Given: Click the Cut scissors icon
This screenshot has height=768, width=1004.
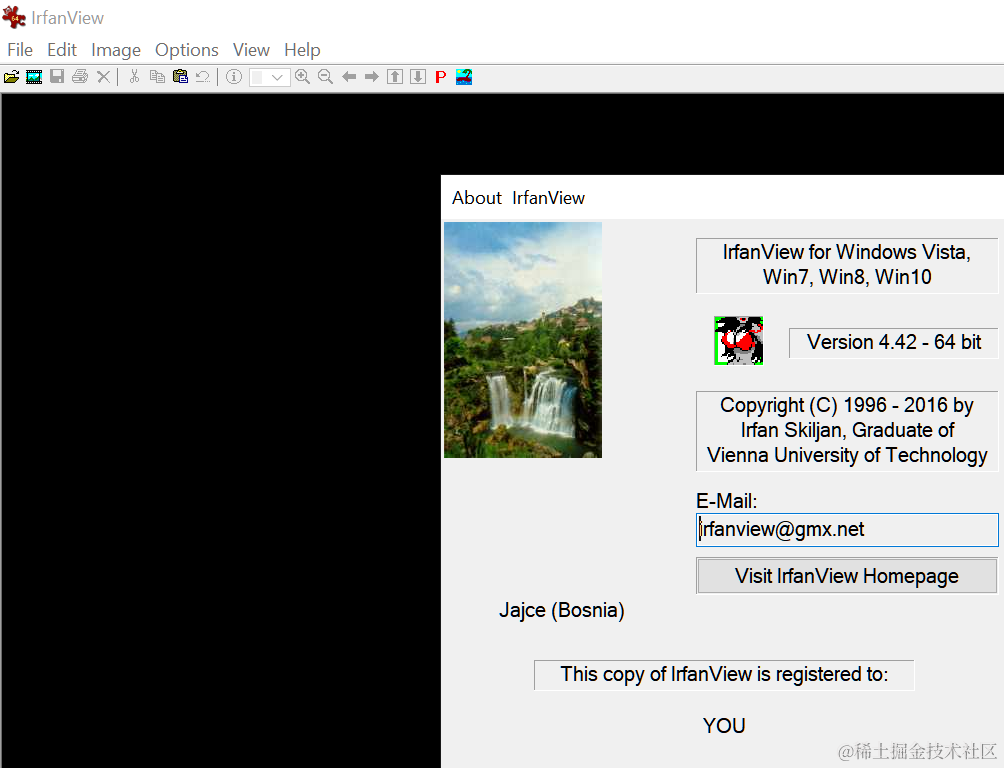Looking at the screenshot, I should [134, 77].
